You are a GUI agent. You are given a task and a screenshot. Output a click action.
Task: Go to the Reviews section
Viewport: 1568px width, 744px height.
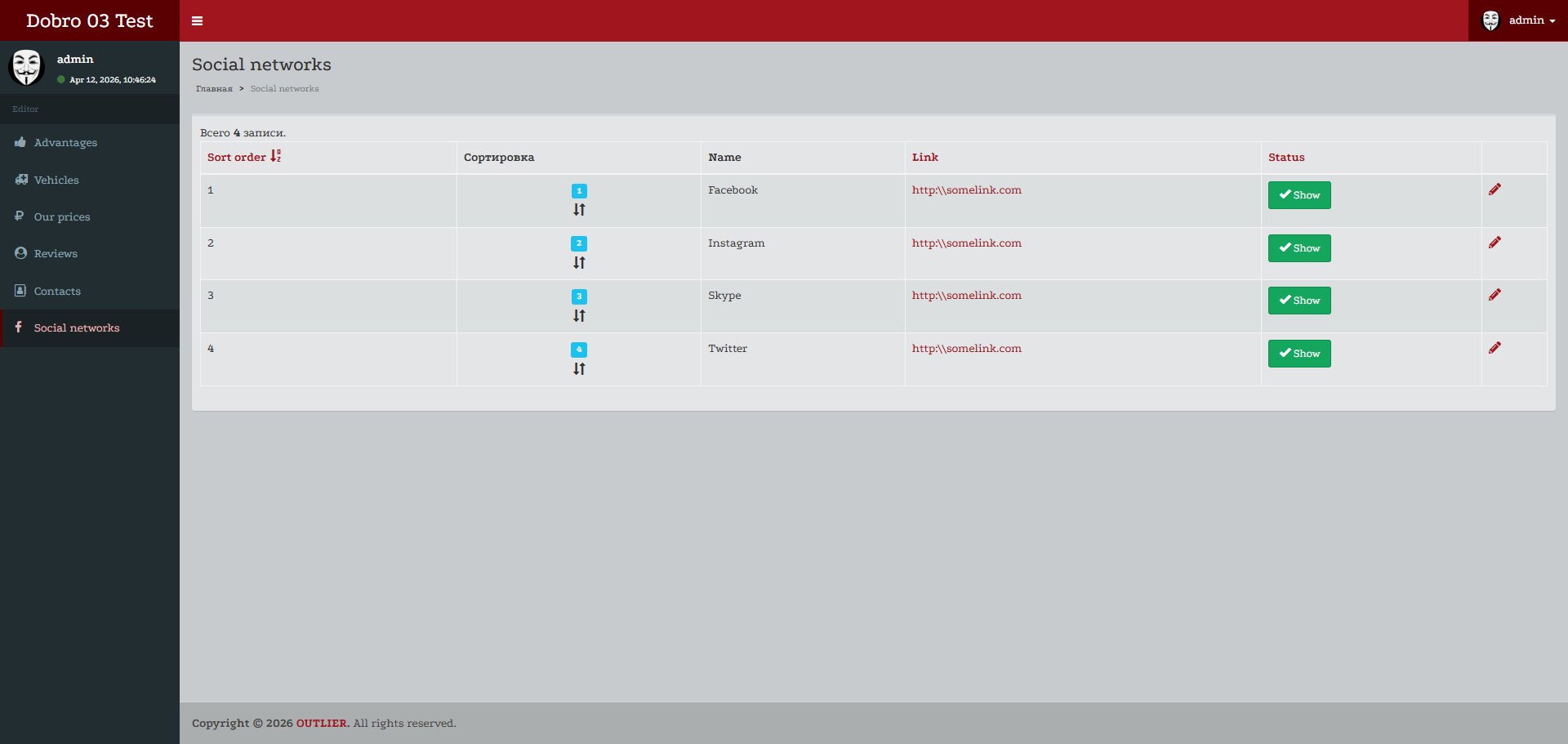click(x=56, y=254)
